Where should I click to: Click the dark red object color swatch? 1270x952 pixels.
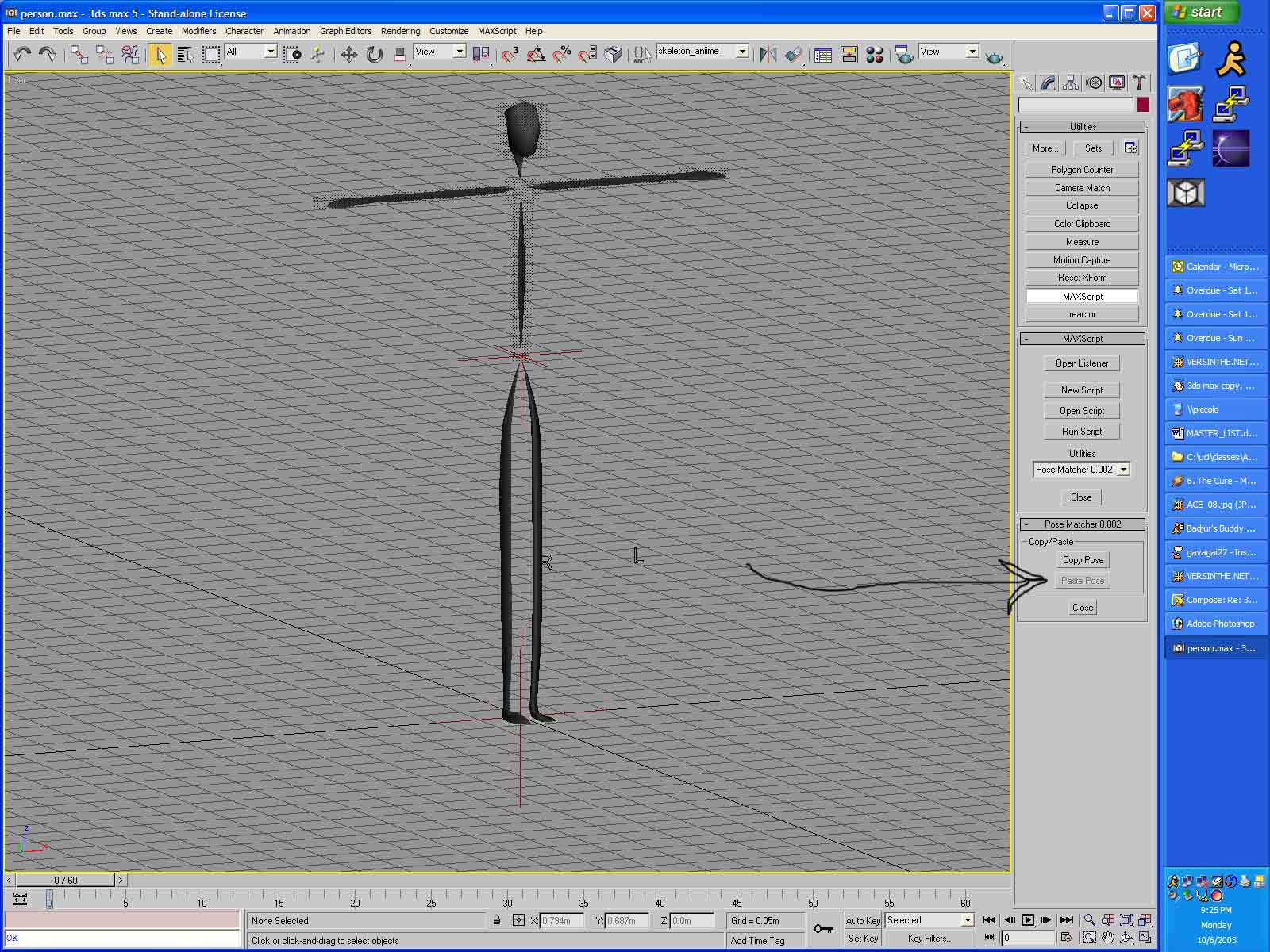(x=1142, y=105)
